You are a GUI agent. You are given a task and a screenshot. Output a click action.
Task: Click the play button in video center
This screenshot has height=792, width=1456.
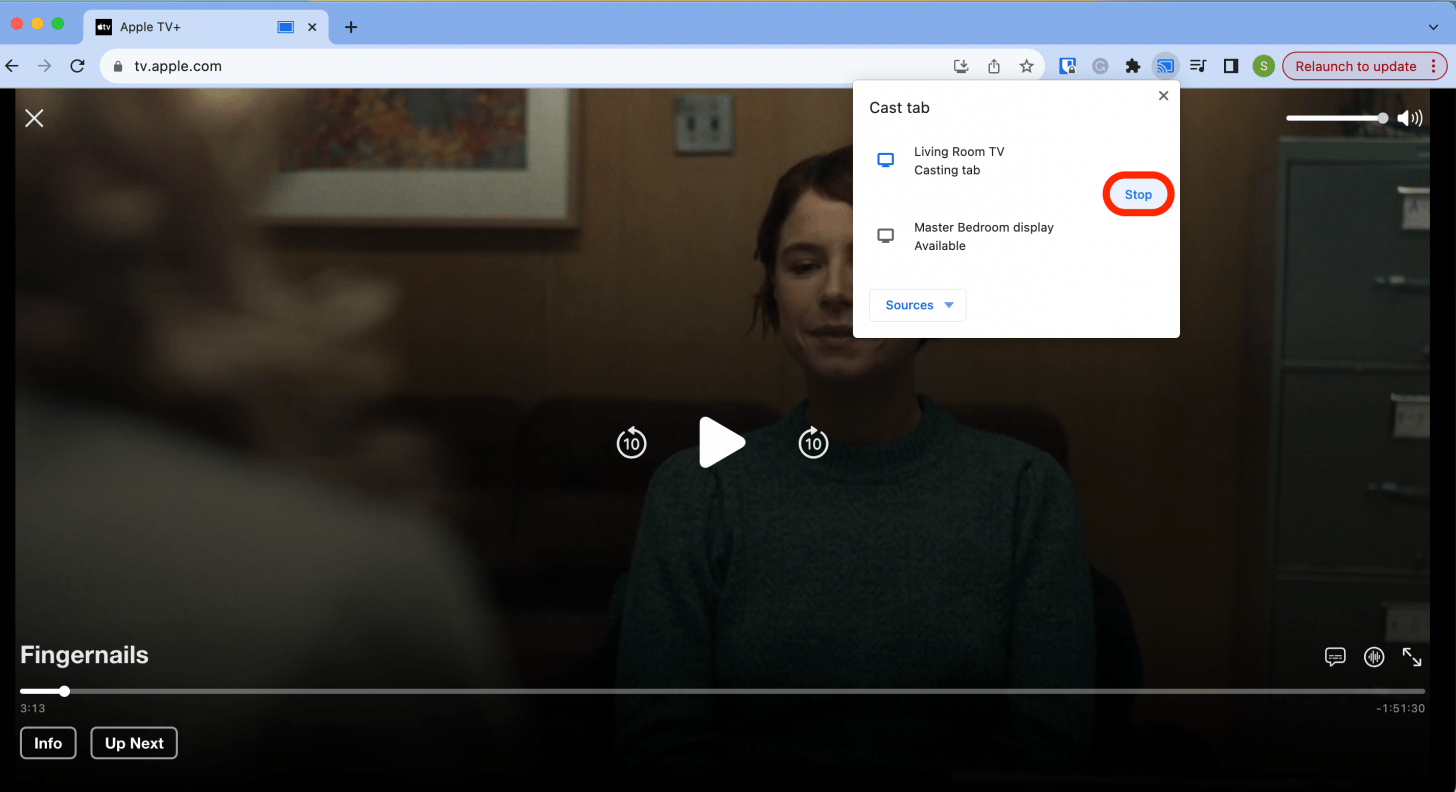(721, 442)
